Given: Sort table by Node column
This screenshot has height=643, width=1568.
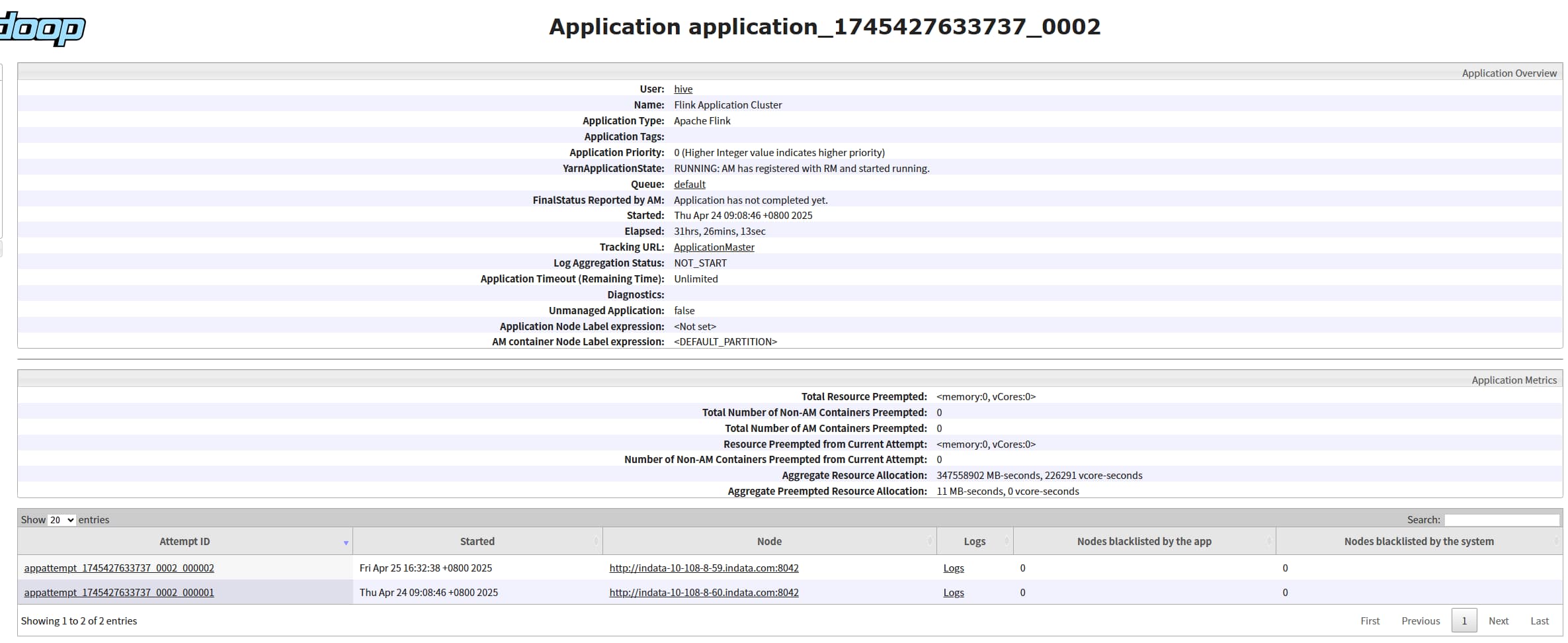Looking at the screenshot, I should coord(769,541).
